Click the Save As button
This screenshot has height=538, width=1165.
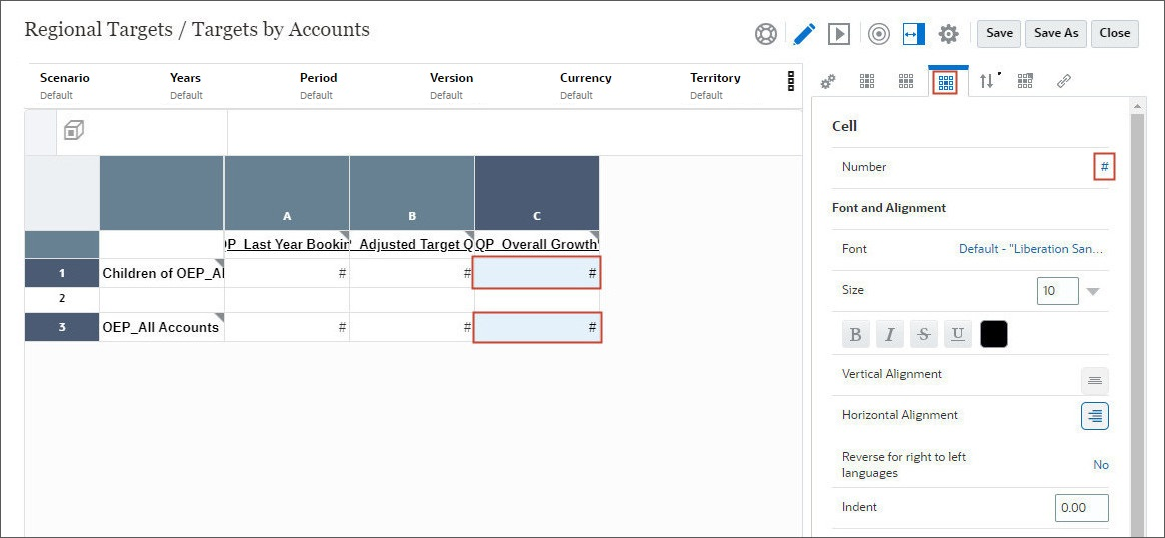pos(1056,33)
